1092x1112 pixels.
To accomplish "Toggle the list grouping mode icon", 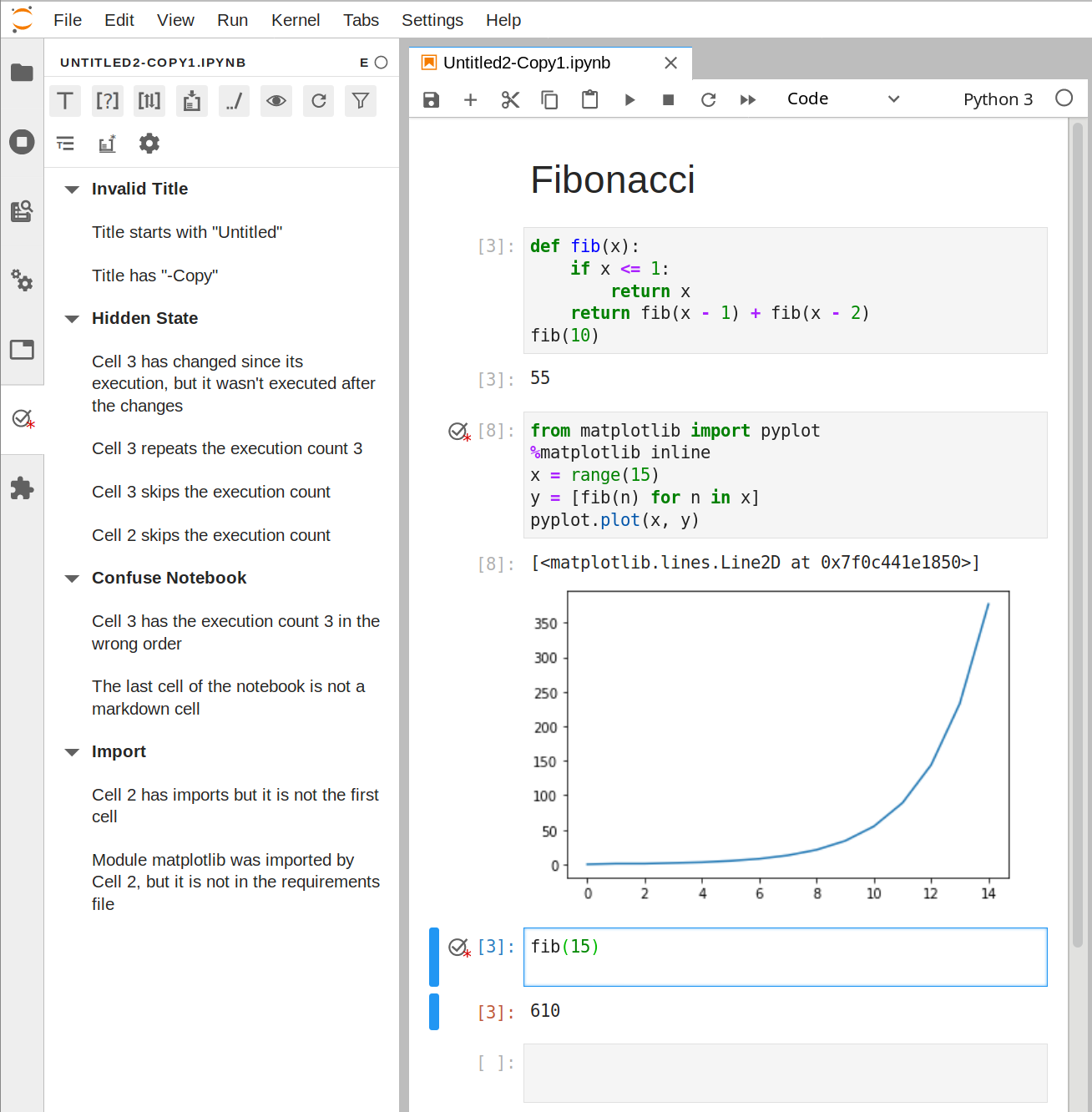I will 65,144.
